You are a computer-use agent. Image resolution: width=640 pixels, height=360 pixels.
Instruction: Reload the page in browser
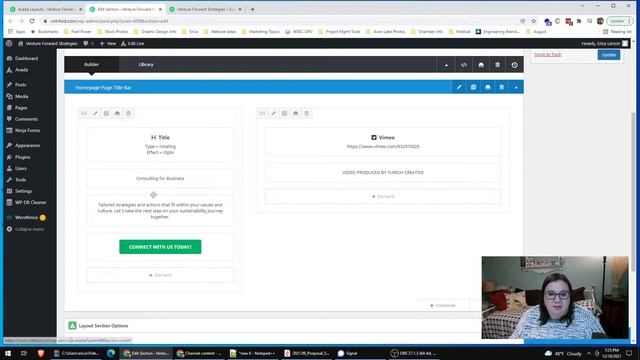32,21
